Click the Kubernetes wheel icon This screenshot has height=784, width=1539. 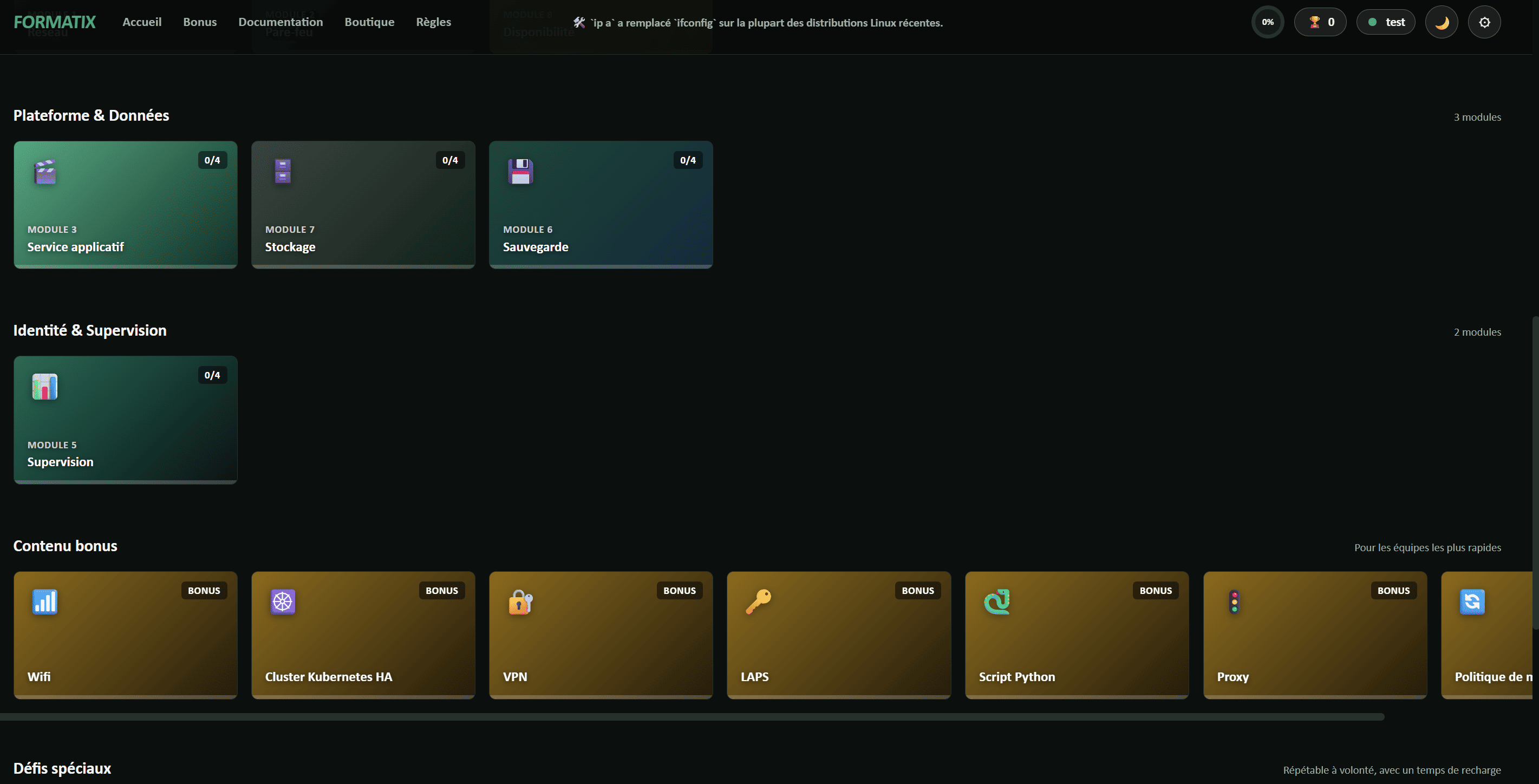point(283,602)
